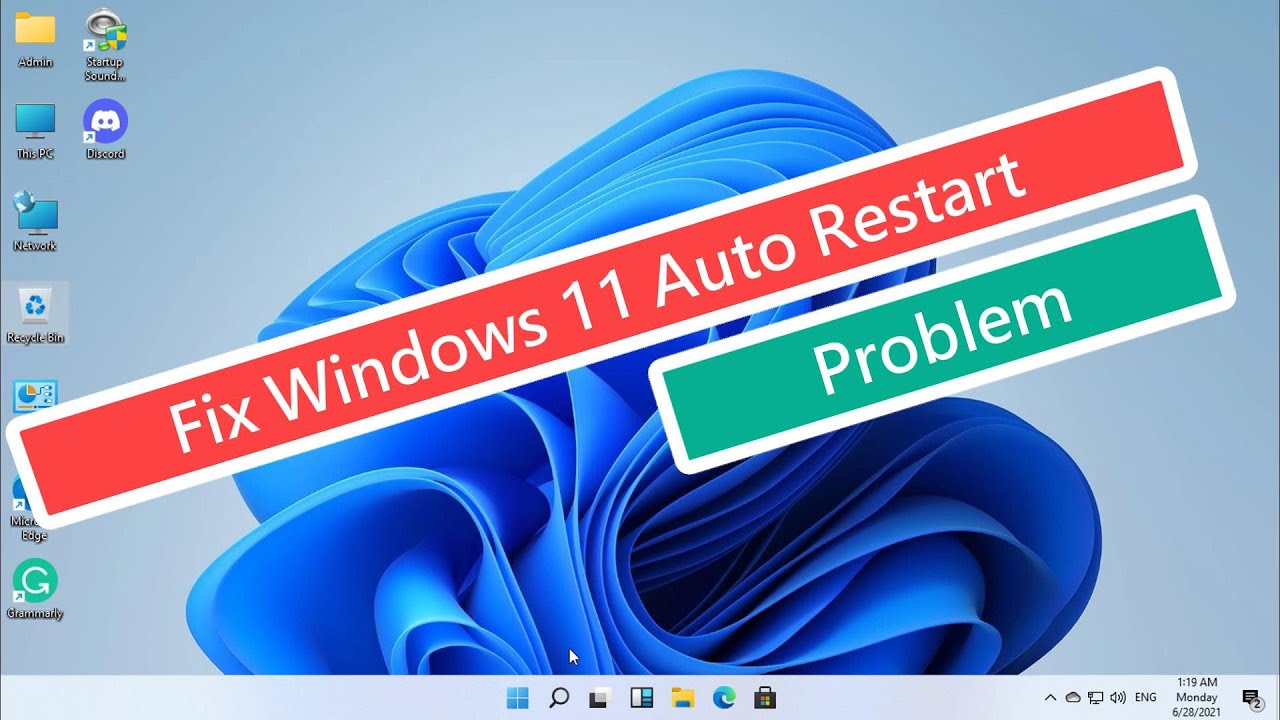Open the Widgets panel

641,698
